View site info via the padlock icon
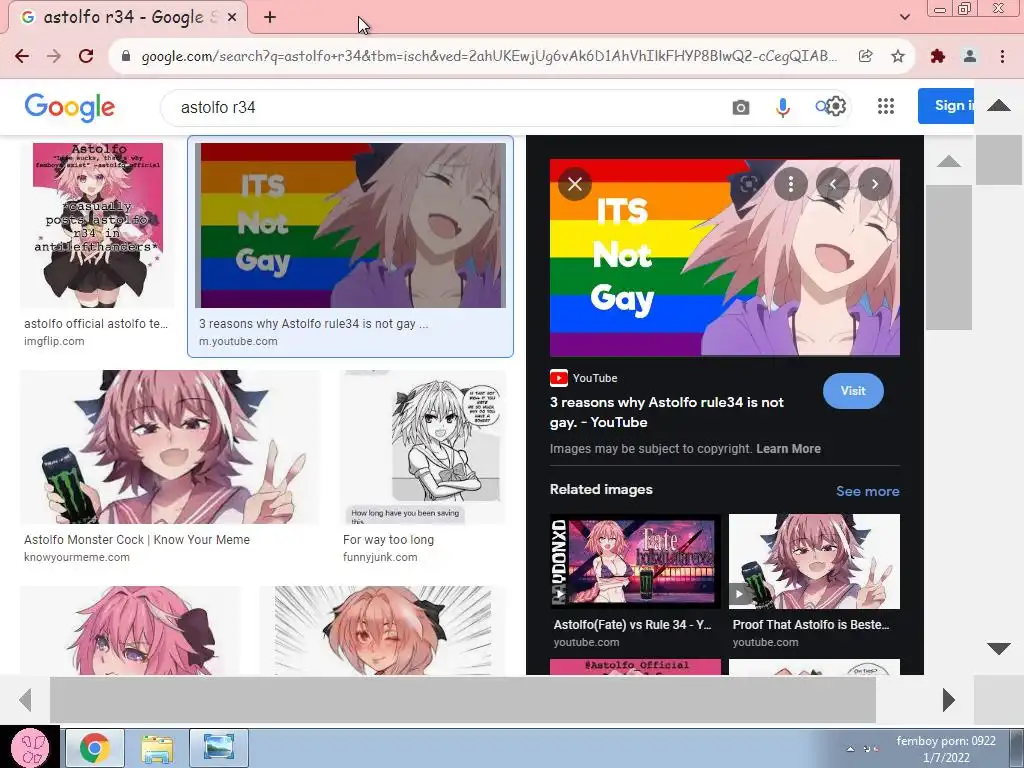The height and width of the screenshot is (768, 1024). pyautogui.click(x=126, y=56)
